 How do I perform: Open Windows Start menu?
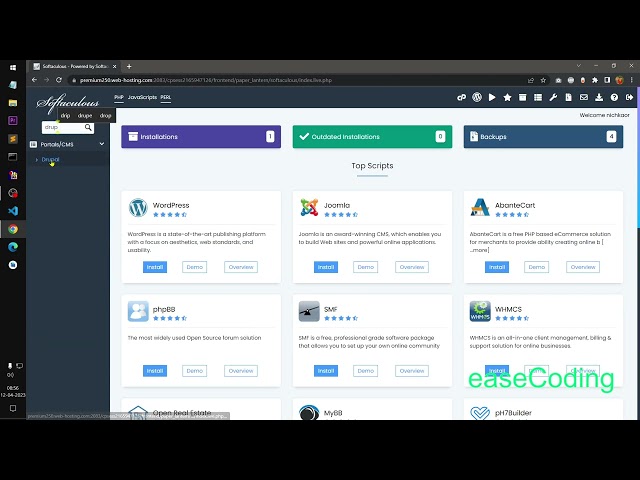click(x=13, y=67)
